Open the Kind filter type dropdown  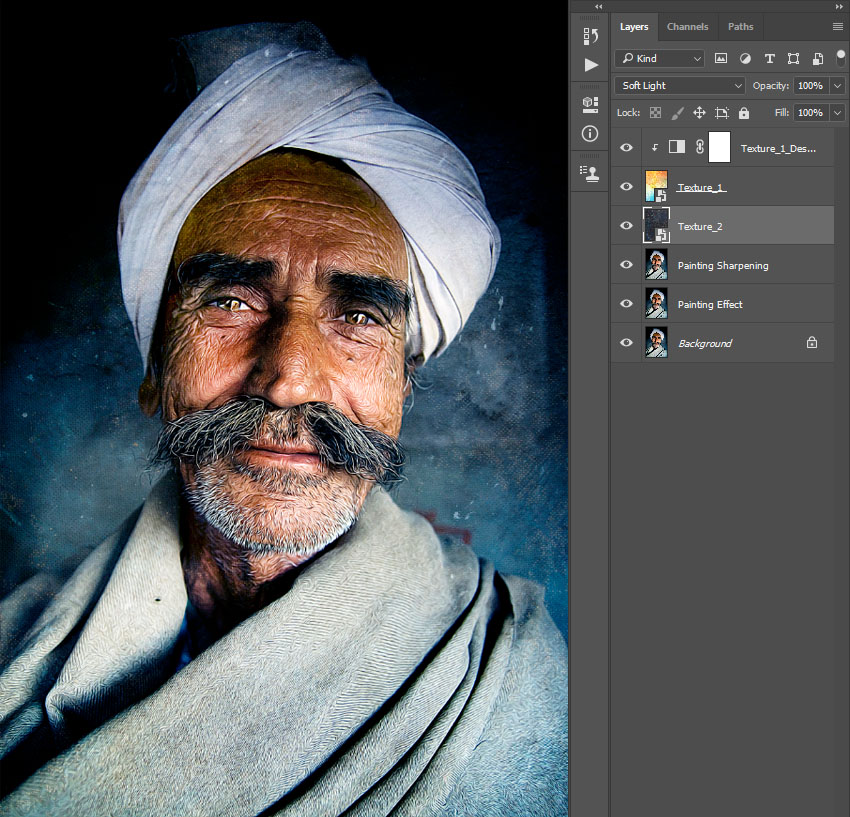pos(659,59)
